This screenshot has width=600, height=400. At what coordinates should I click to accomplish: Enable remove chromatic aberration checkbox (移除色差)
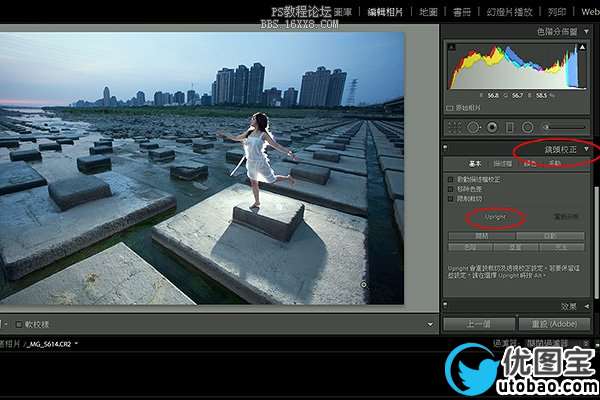451,188
